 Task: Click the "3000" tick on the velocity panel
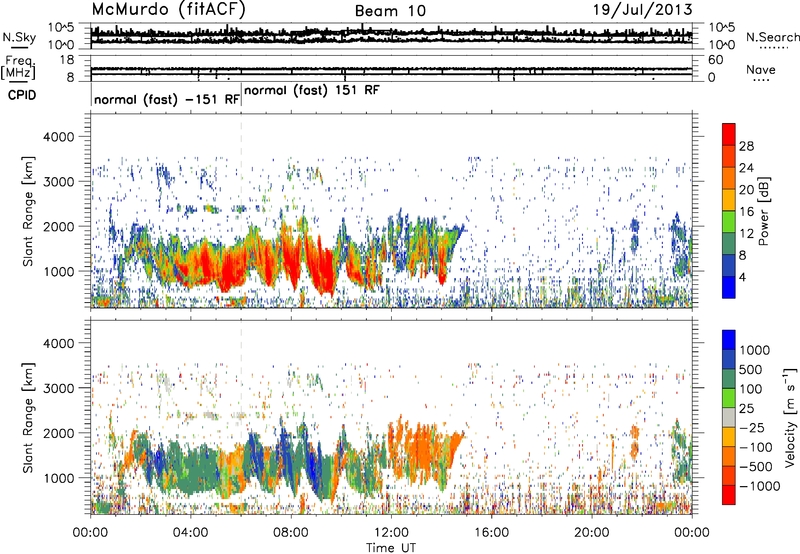tap(57, 388)
